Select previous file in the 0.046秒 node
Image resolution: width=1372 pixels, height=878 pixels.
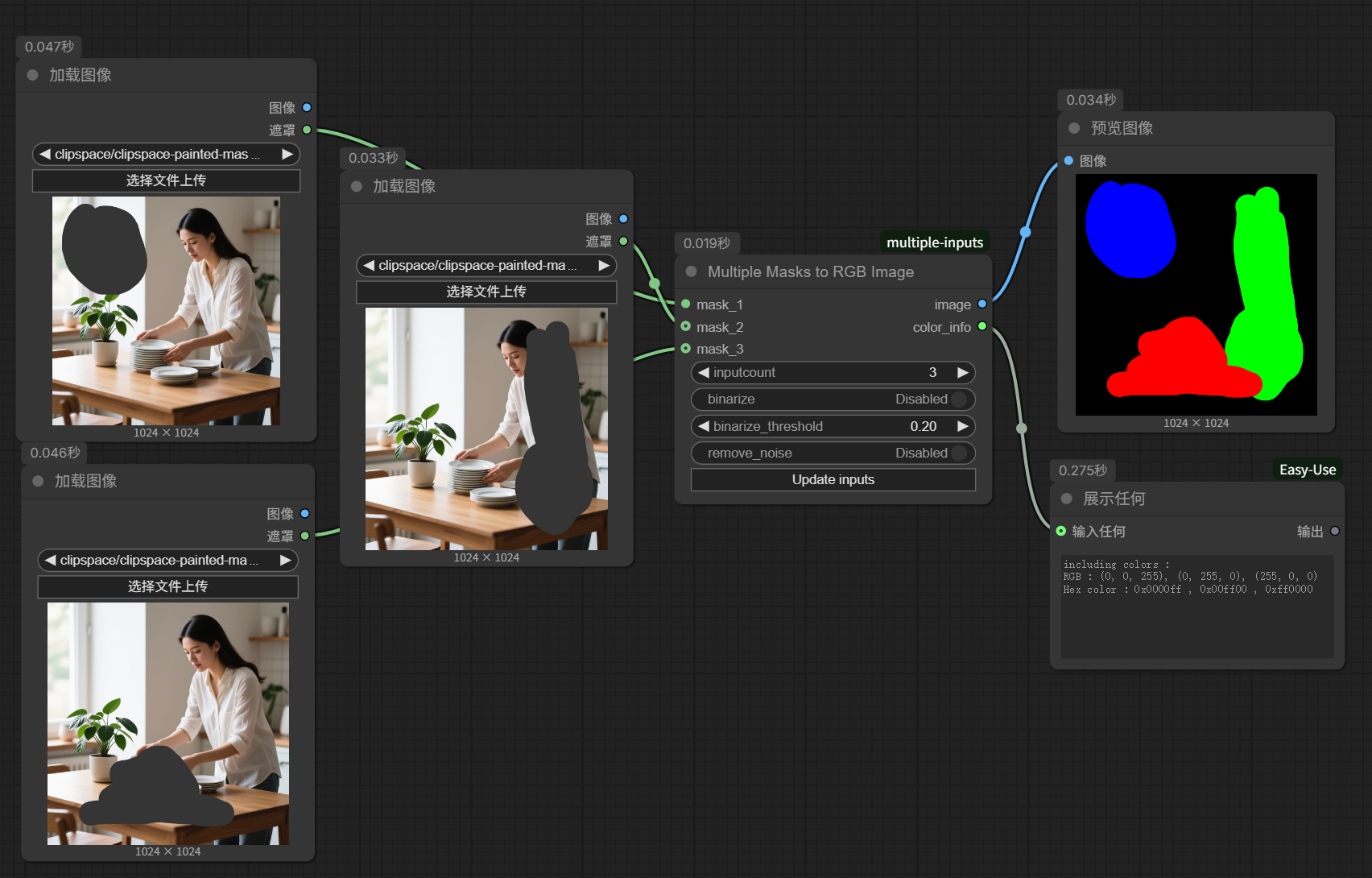[50, 560]
